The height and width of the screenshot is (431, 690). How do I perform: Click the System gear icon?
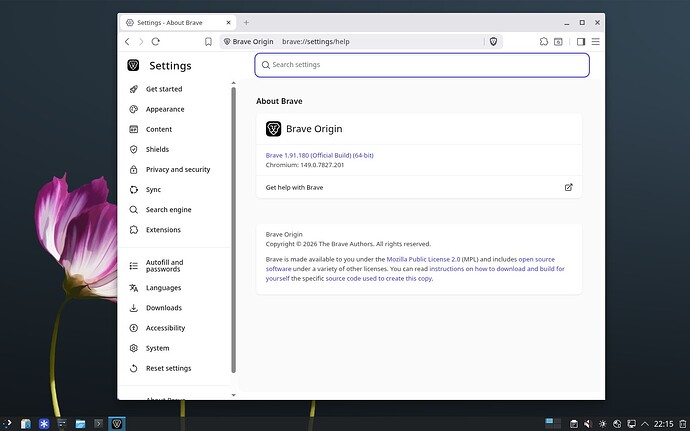[133, 348]
